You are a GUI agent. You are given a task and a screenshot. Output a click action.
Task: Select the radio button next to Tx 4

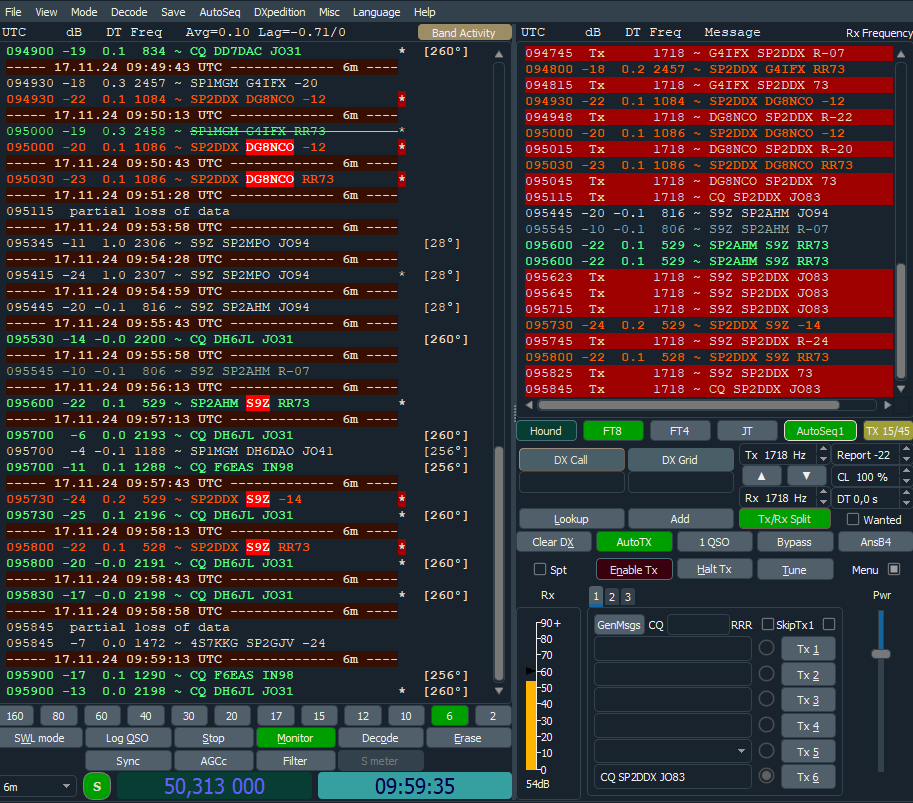[766, 725]
